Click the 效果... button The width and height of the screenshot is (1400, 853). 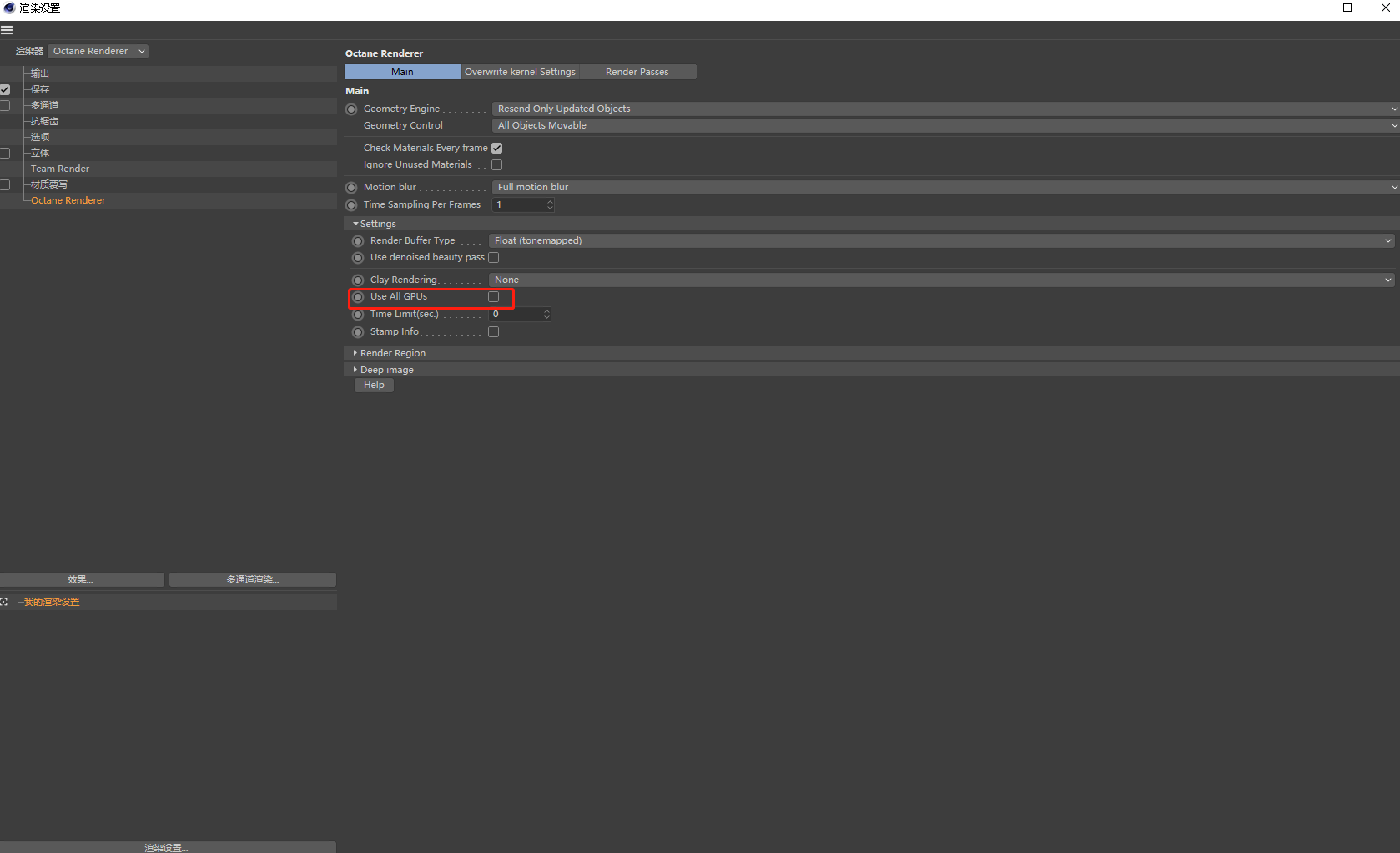tap(82, 579)
